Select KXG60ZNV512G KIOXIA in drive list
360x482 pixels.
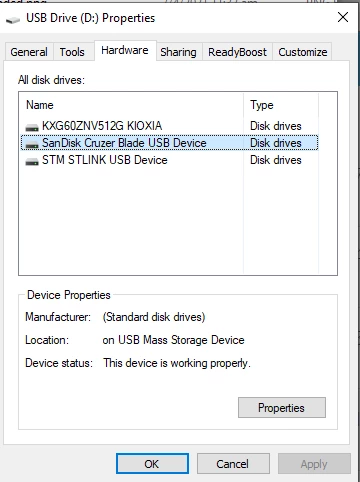click(x=169, y=126)
